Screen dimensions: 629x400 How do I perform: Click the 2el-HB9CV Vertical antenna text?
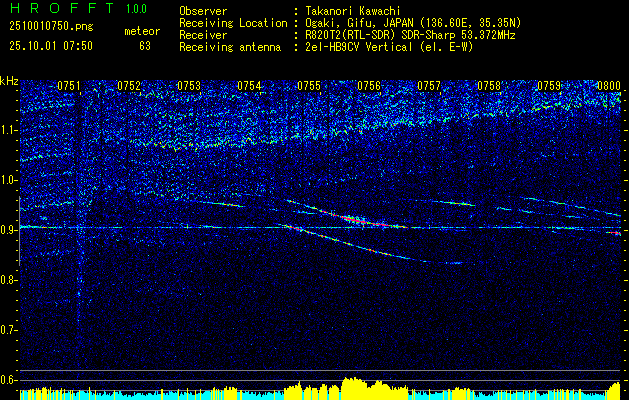(x=389, y=47)
